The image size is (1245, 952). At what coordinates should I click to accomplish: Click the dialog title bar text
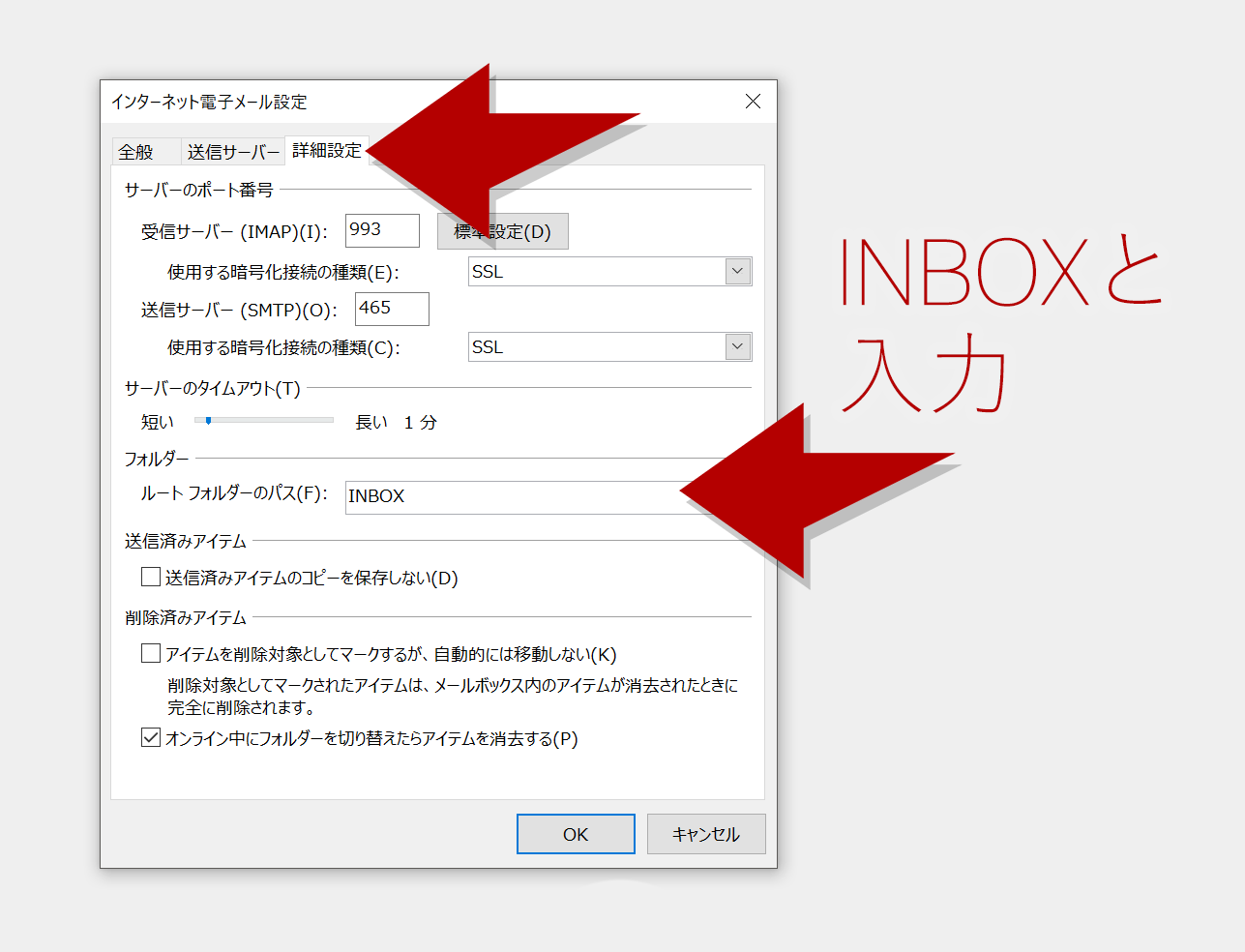(x=209, y=102)
